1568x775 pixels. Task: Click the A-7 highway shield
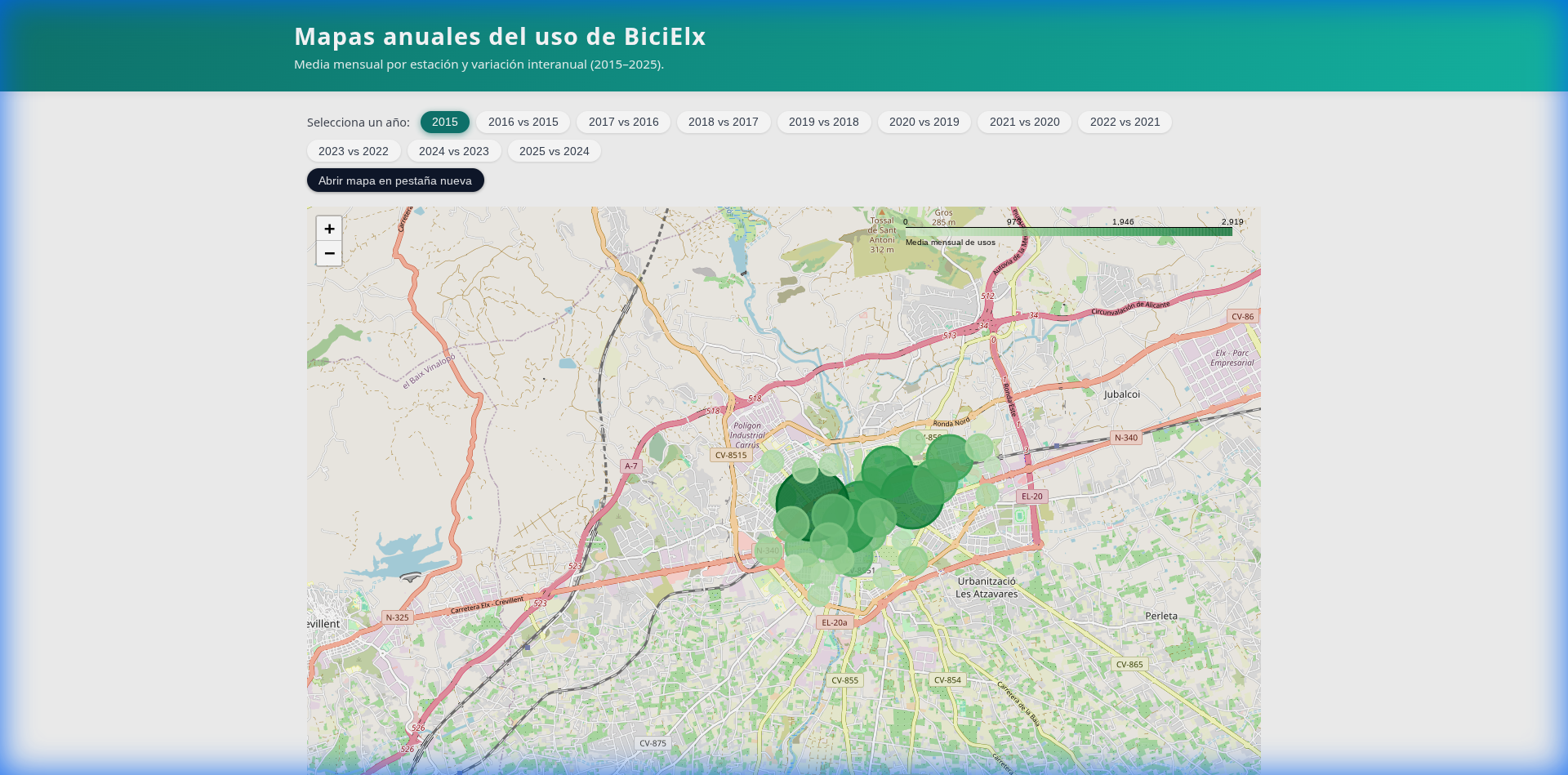pyautogui.click(x=631, y=466)
